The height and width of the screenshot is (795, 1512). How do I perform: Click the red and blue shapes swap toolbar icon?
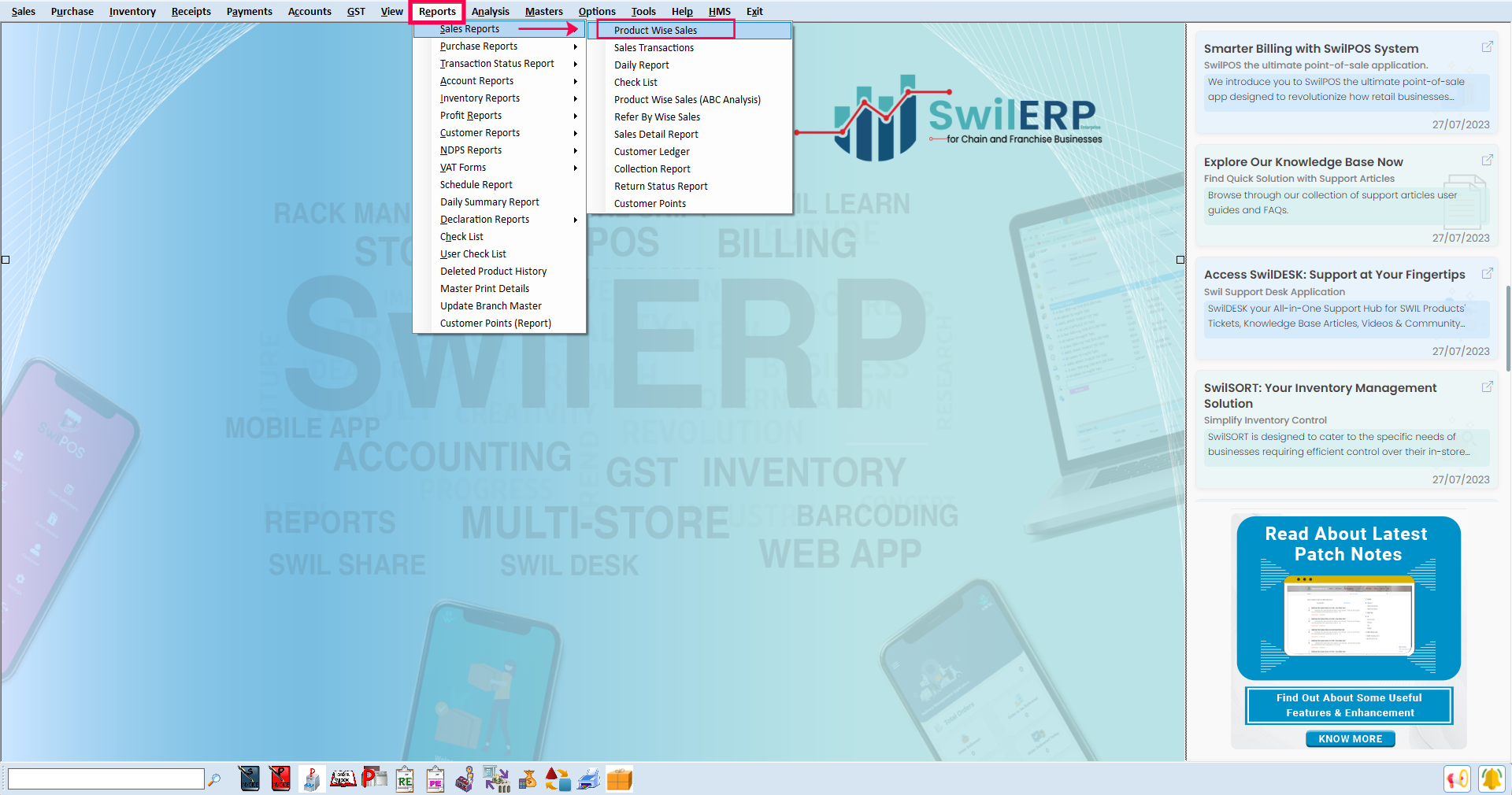click(558, 778)
